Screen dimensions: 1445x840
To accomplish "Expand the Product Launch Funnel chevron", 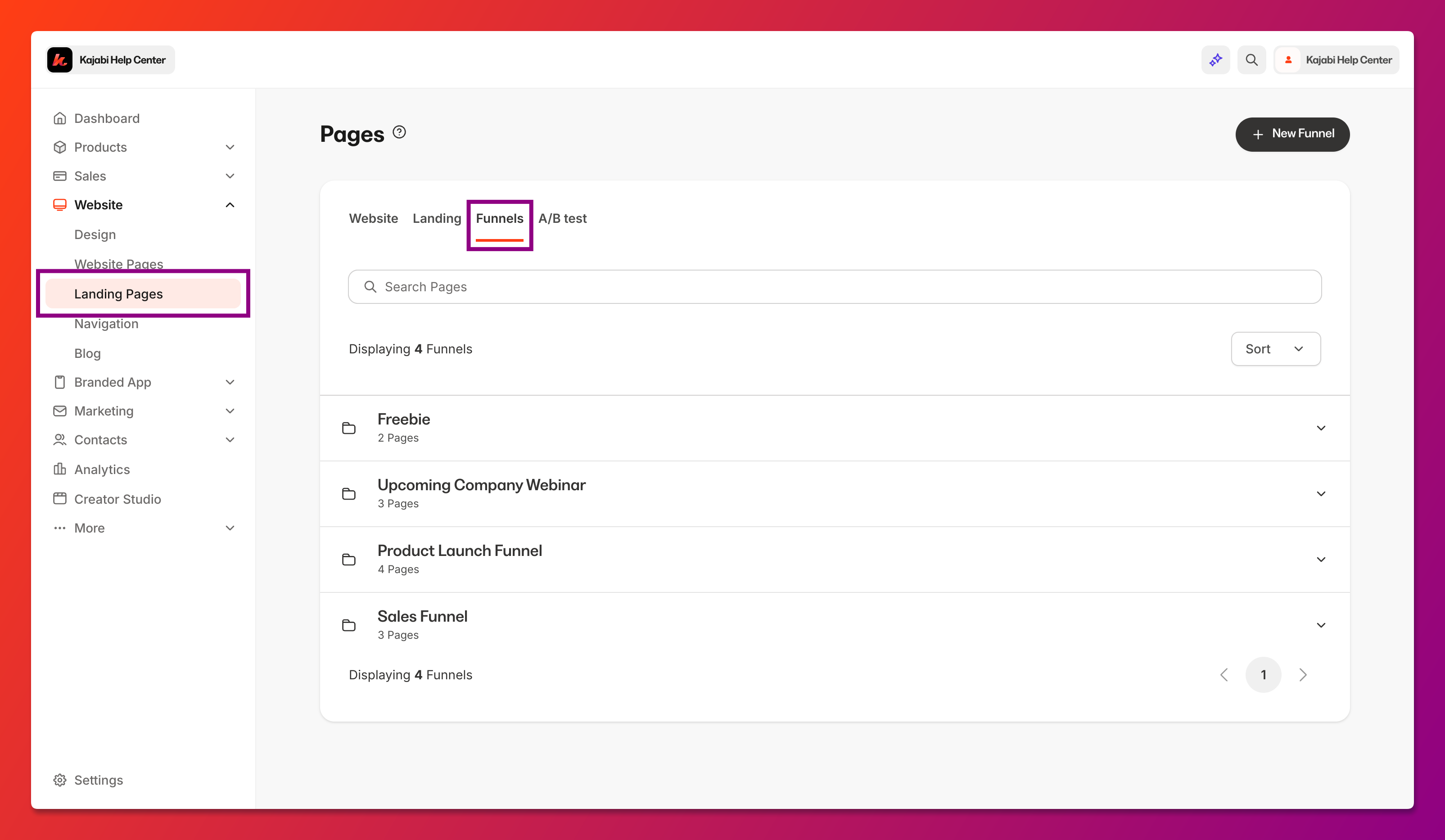I will (x=1321, y=560).
